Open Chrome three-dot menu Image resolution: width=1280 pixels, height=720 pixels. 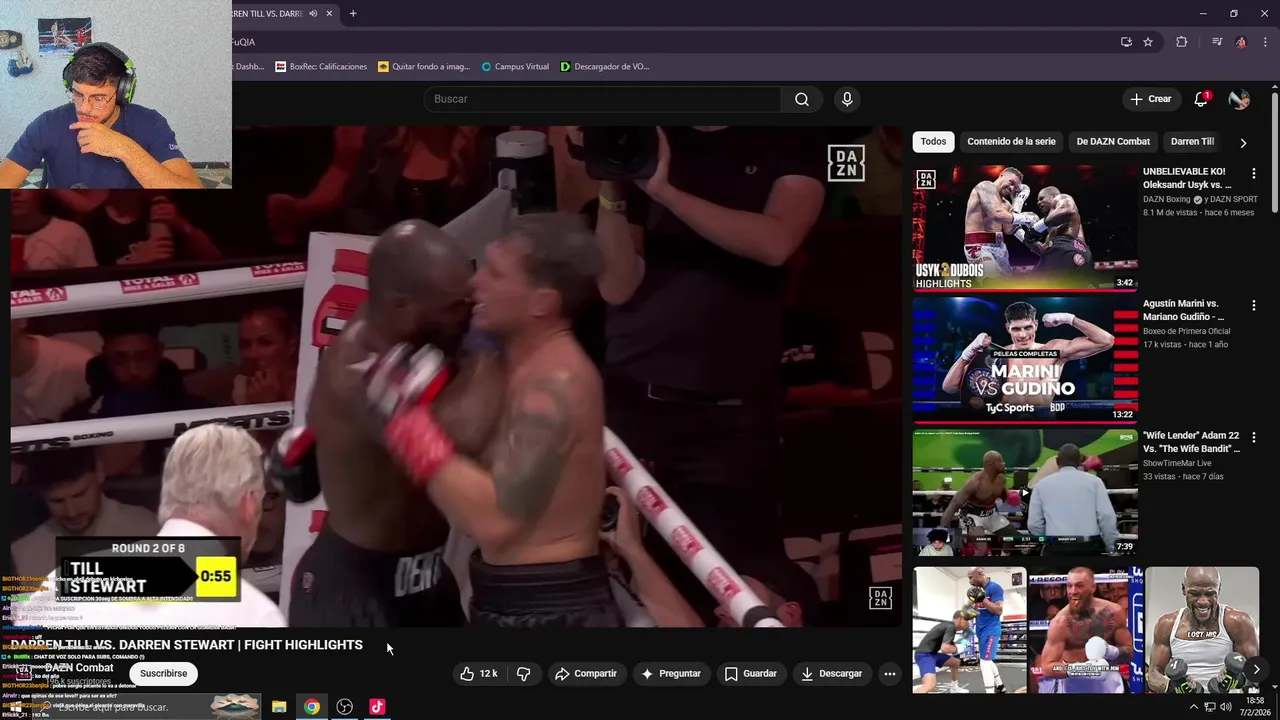1265,42
